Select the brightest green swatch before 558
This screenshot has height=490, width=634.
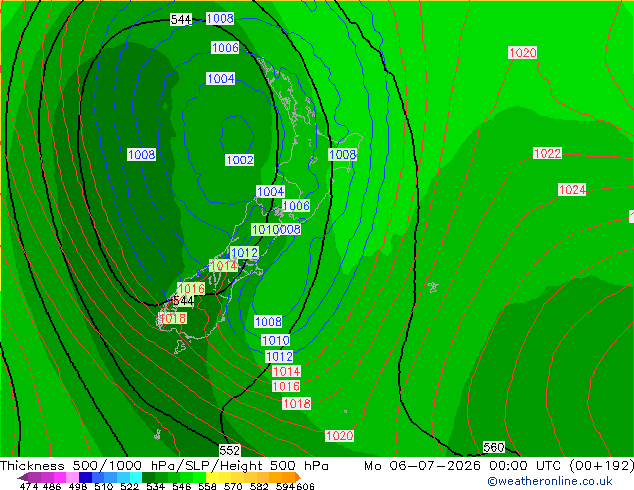[199, 477]
